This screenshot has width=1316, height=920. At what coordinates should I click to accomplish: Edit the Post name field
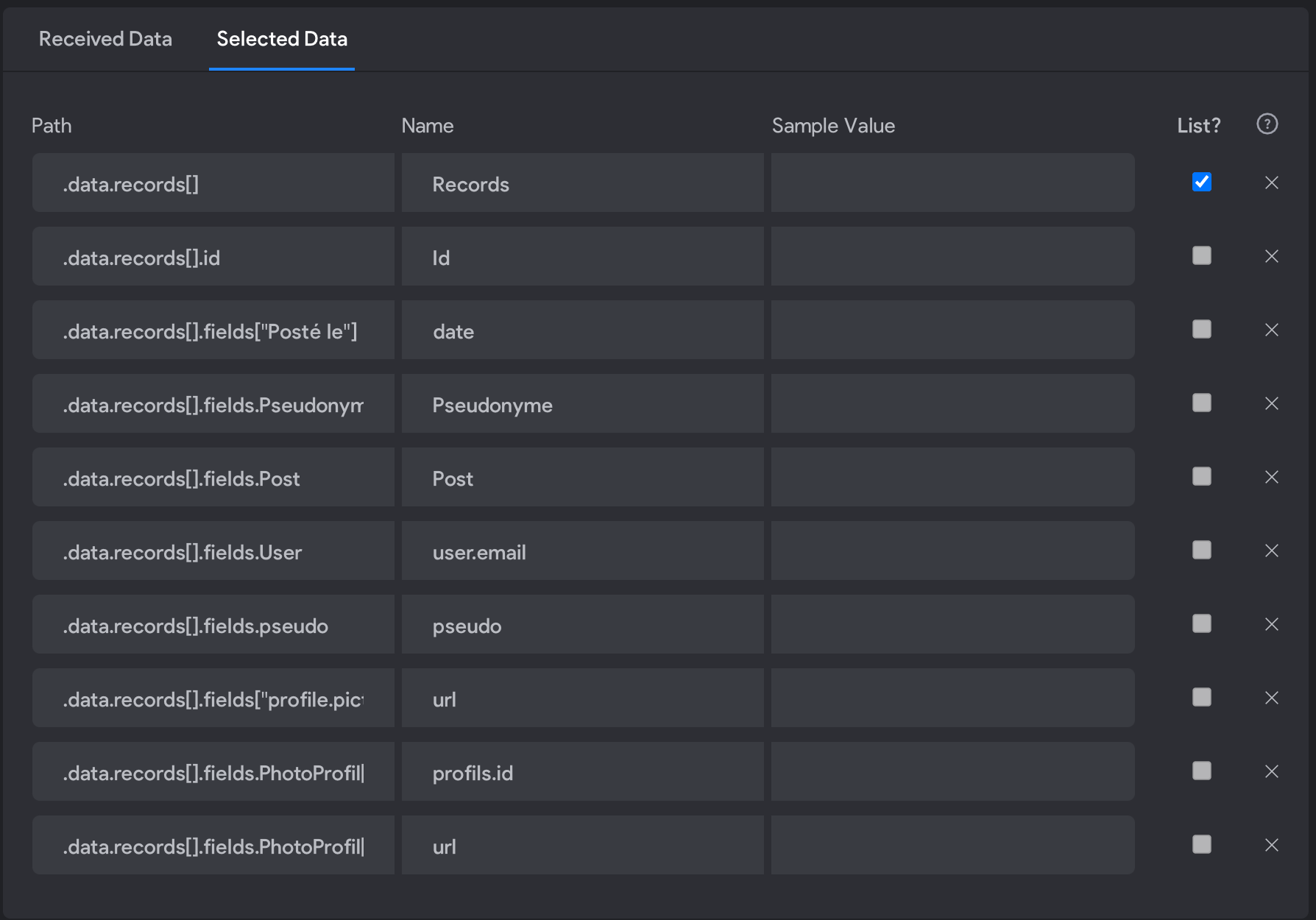click(583, 477)
